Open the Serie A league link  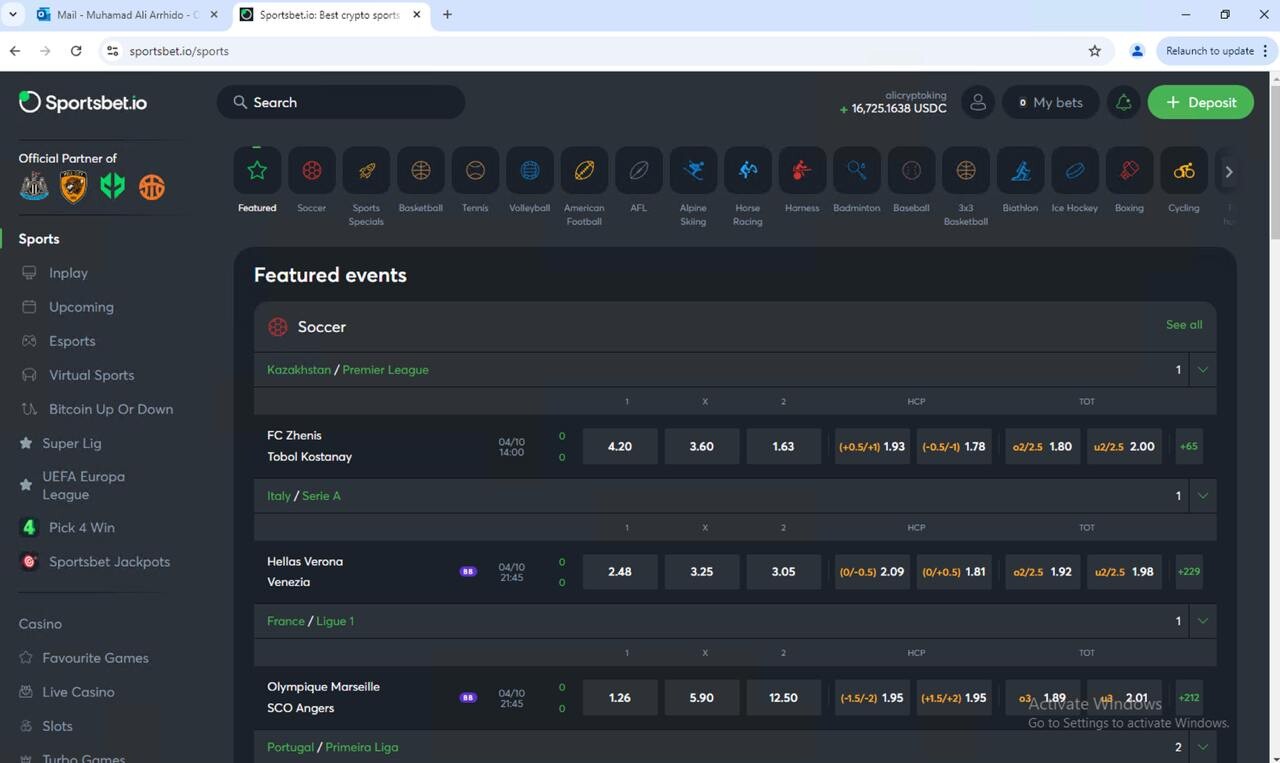321,496
